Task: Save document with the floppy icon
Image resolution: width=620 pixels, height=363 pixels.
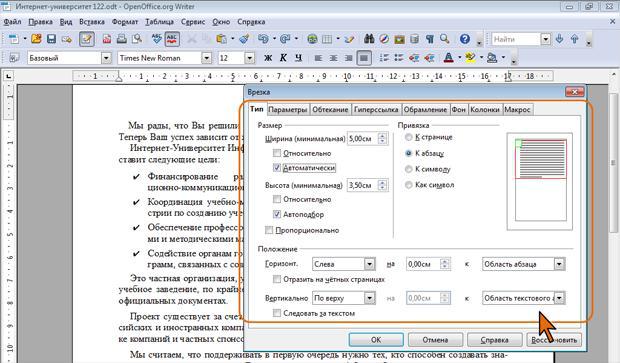Action: pyautogui.click(x=51, y=39)
